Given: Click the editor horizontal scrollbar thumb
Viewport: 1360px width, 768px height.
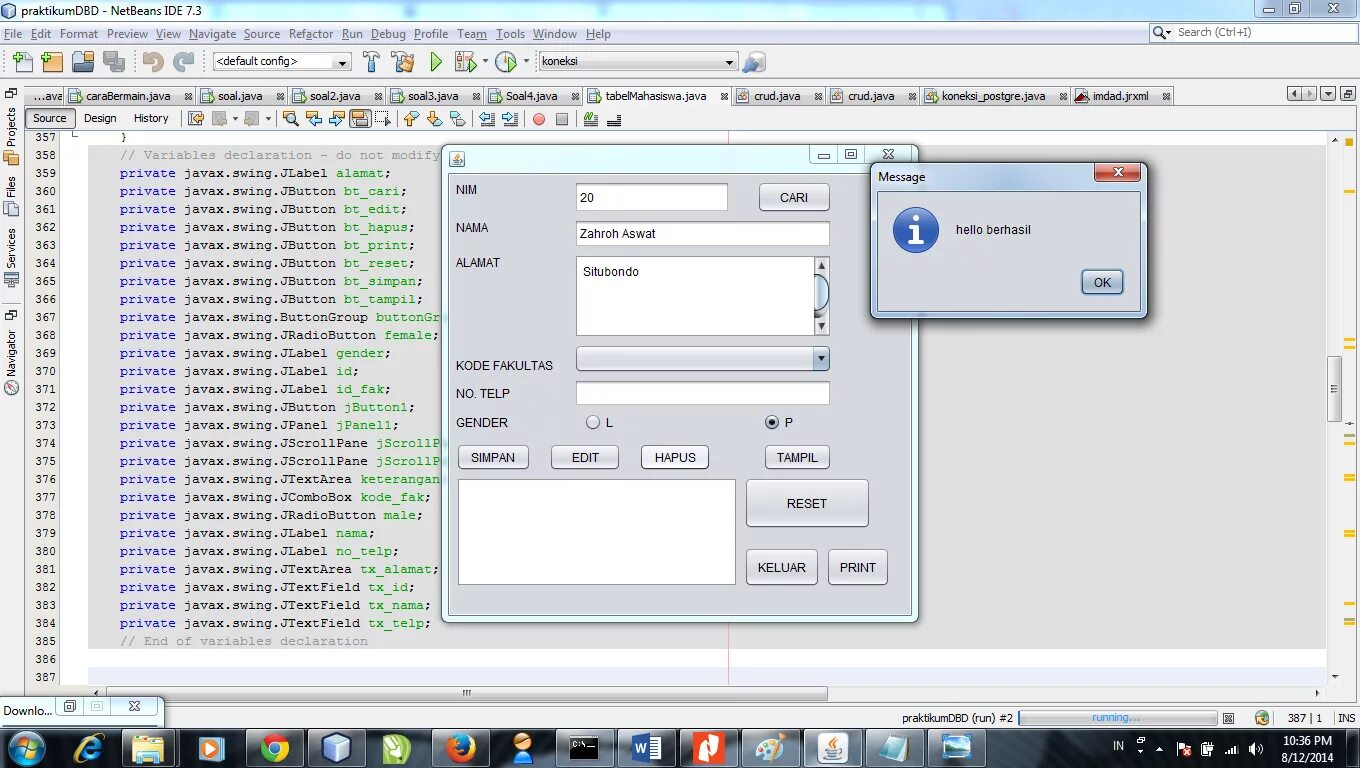Looking at the screenshot, I should pos(467,693).
